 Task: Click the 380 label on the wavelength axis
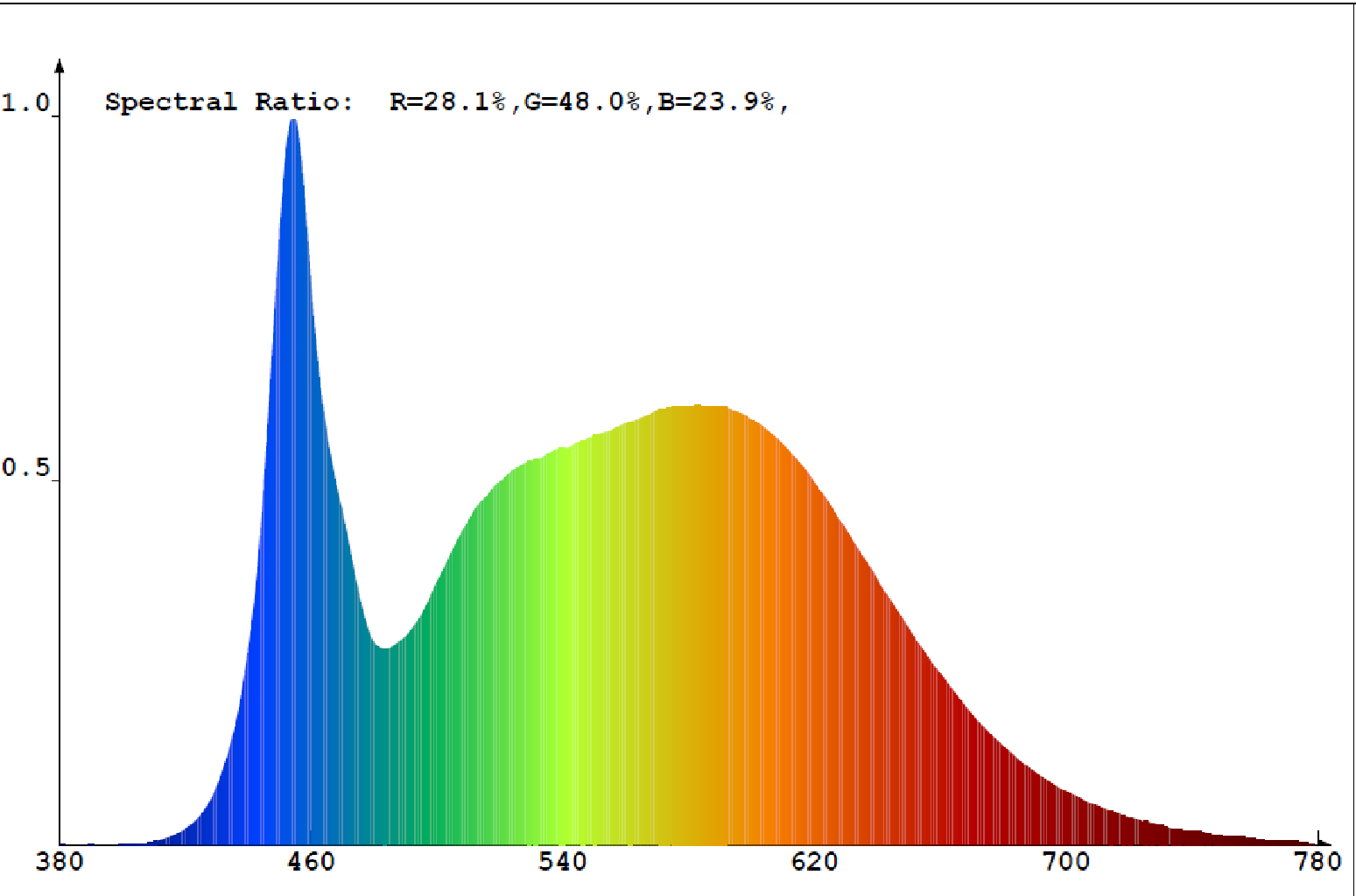click(x=60, y=863)
